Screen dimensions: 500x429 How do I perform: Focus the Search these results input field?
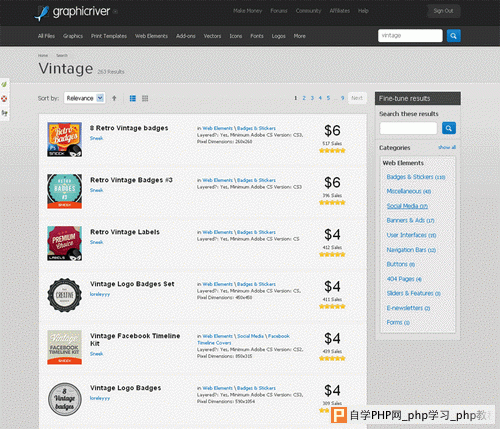tap(408, 128)
